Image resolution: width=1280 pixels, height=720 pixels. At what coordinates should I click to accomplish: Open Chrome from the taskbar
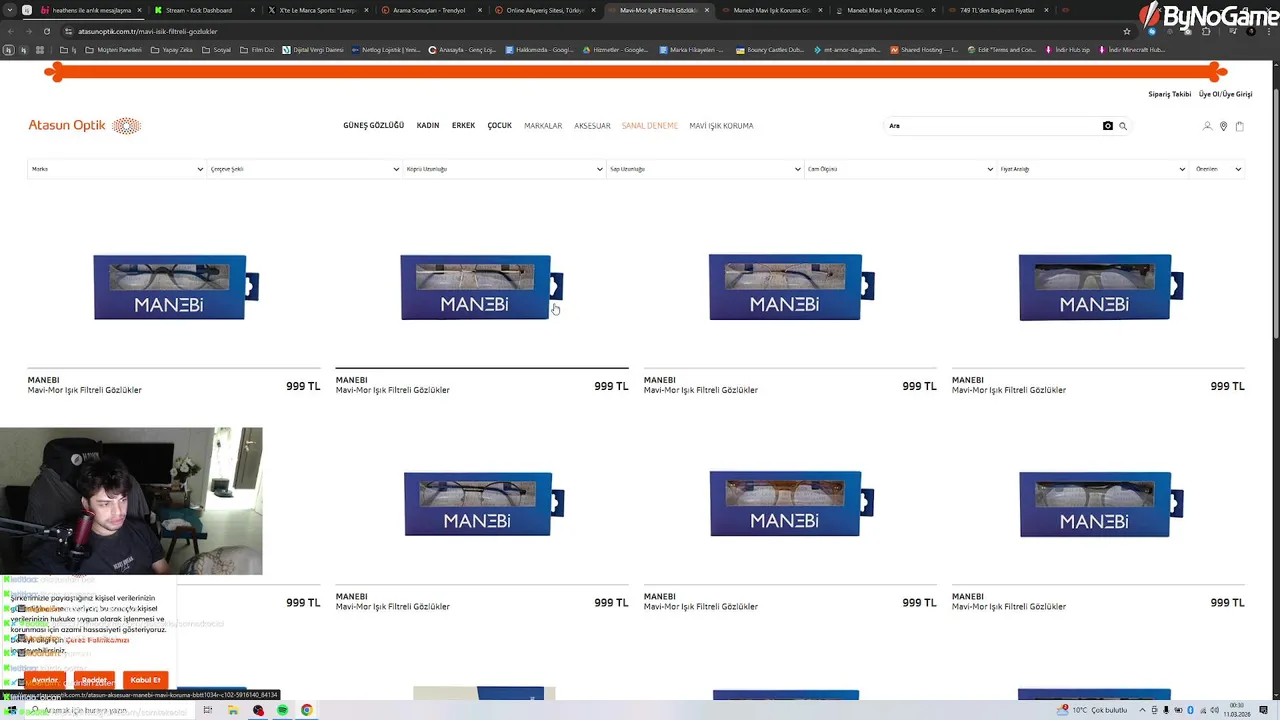point(307,710)
